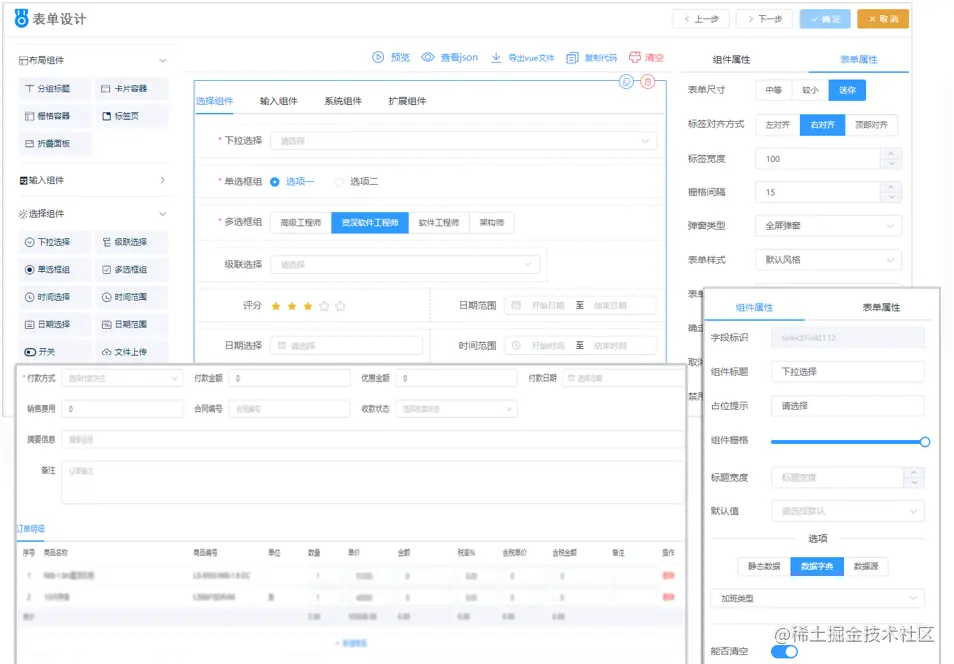Collapse the 选择组件 section
The height and width of the screenshot is (664, 954).
tap(162, 214)
